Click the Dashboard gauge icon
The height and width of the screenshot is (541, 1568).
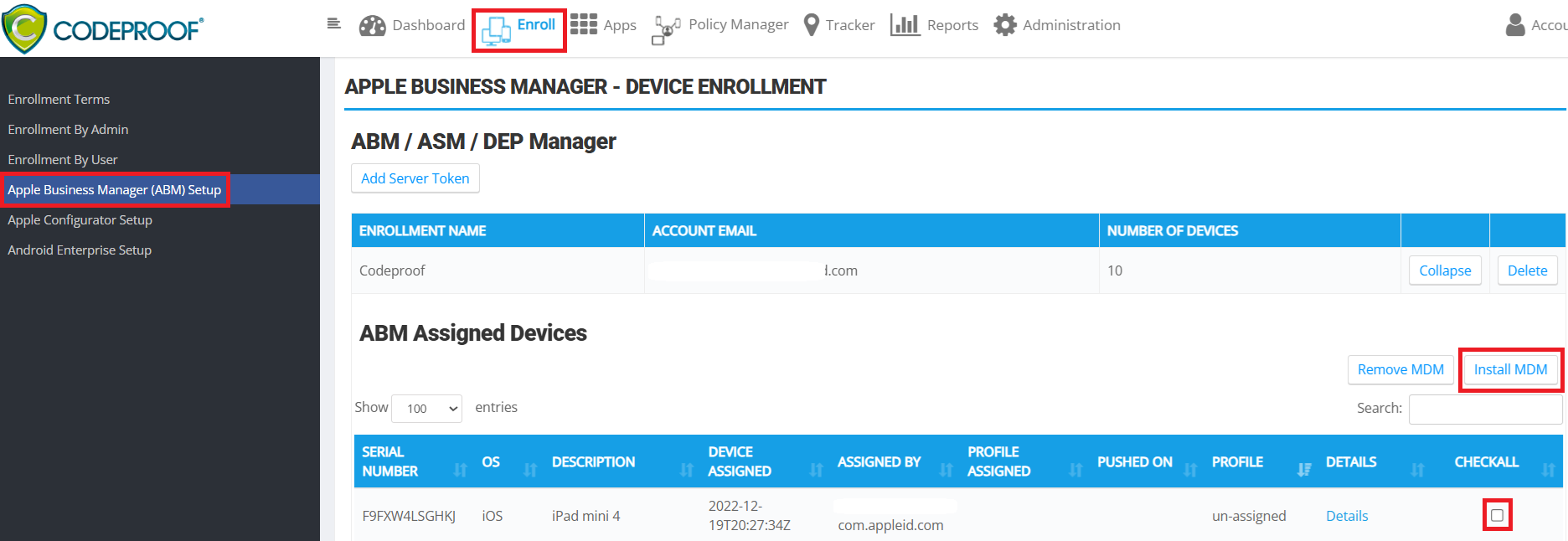(372, 26)
